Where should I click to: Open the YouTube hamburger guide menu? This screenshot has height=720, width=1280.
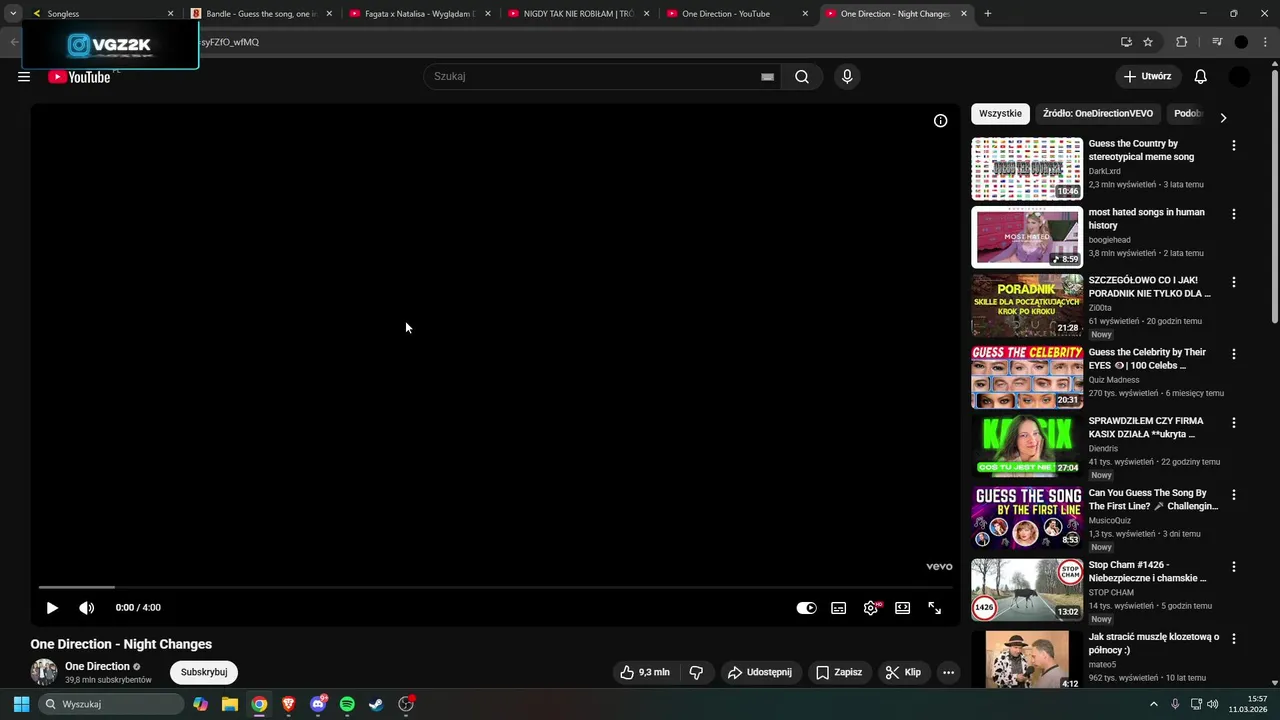coord(24,77)
